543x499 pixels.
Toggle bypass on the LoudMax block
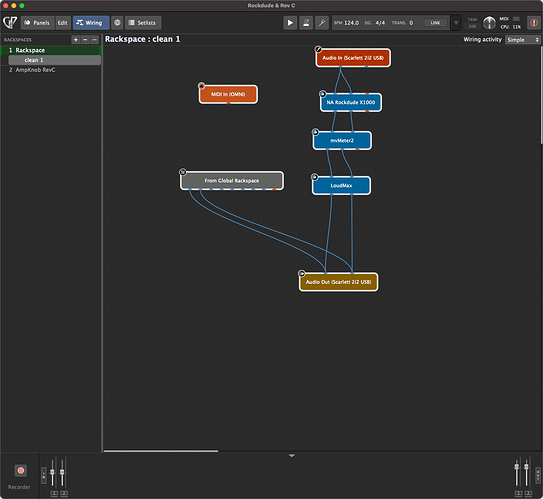click(314, 177)
